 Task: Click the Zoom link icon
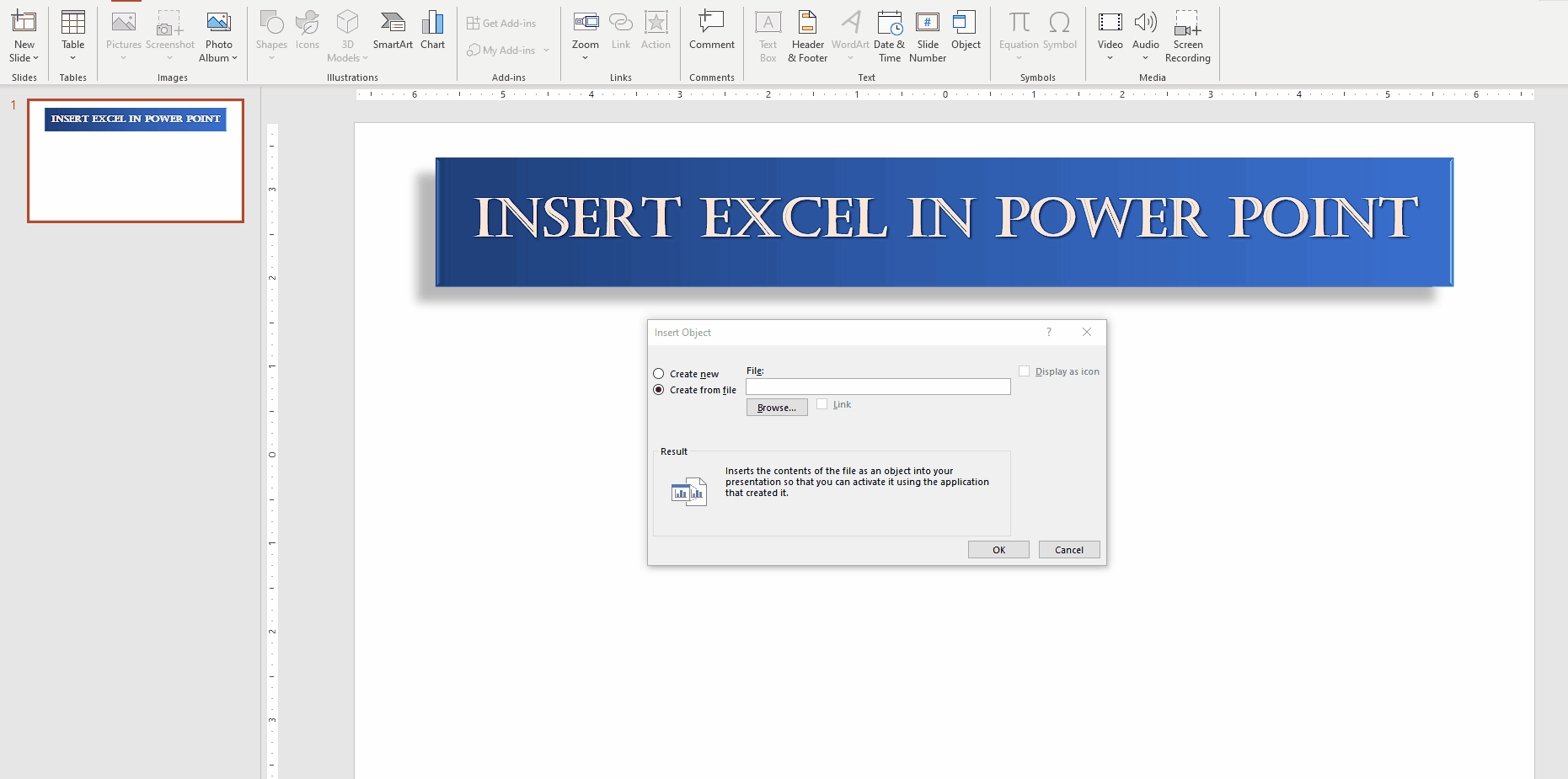click(586, 23)
